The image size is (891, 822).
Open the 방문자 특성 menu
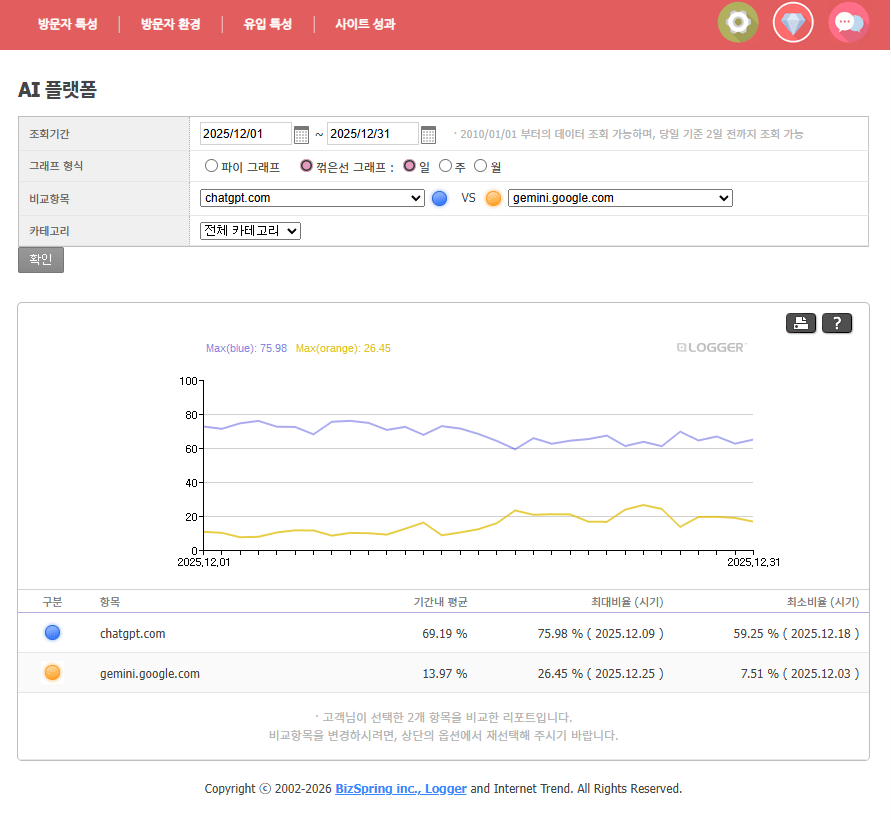click(67, 24)
